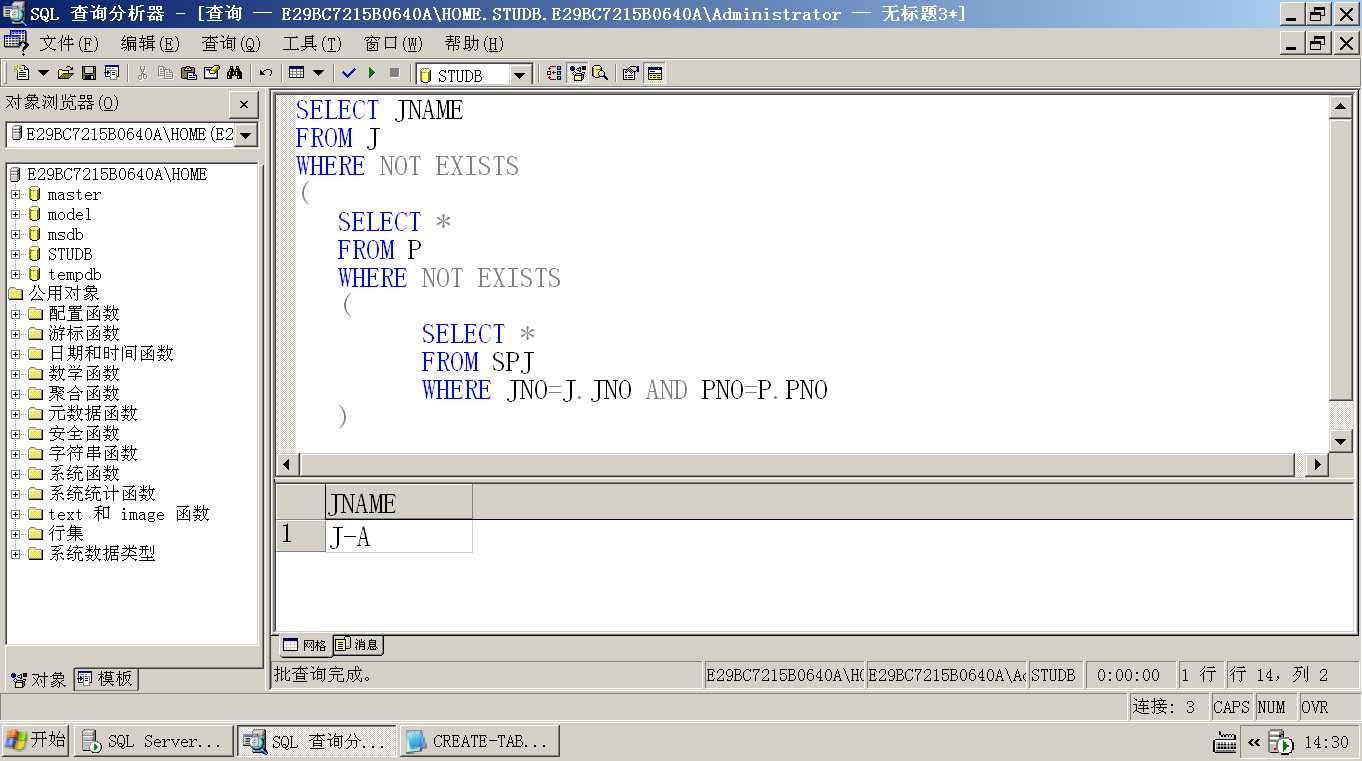Toggle the Object Browser toolbar icon
The width and height of the screenshot is (1362, 761).
[x=577, y=73]
